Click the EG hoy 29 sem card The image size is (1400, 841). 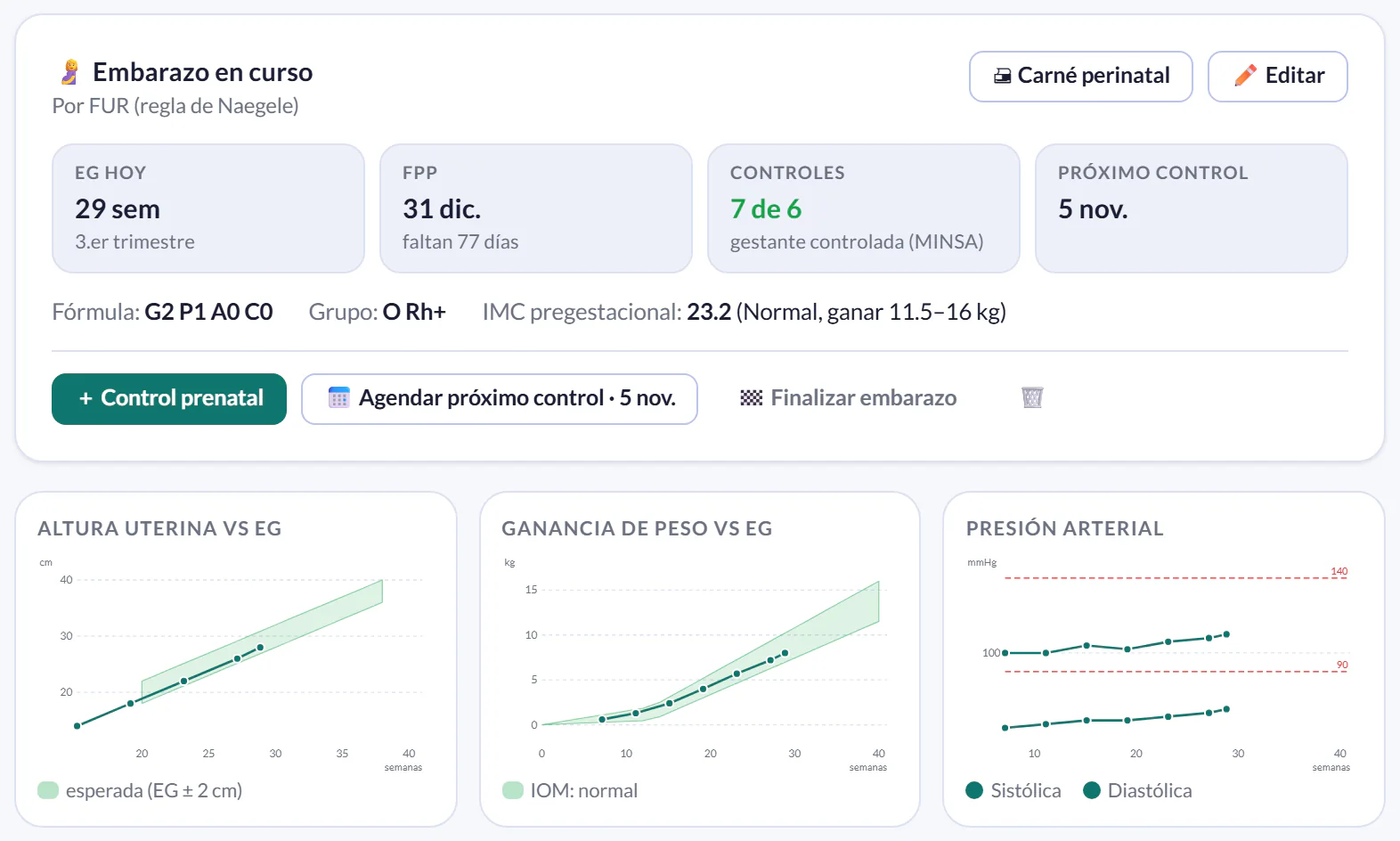pyautogui.click(x=208, y=208)
